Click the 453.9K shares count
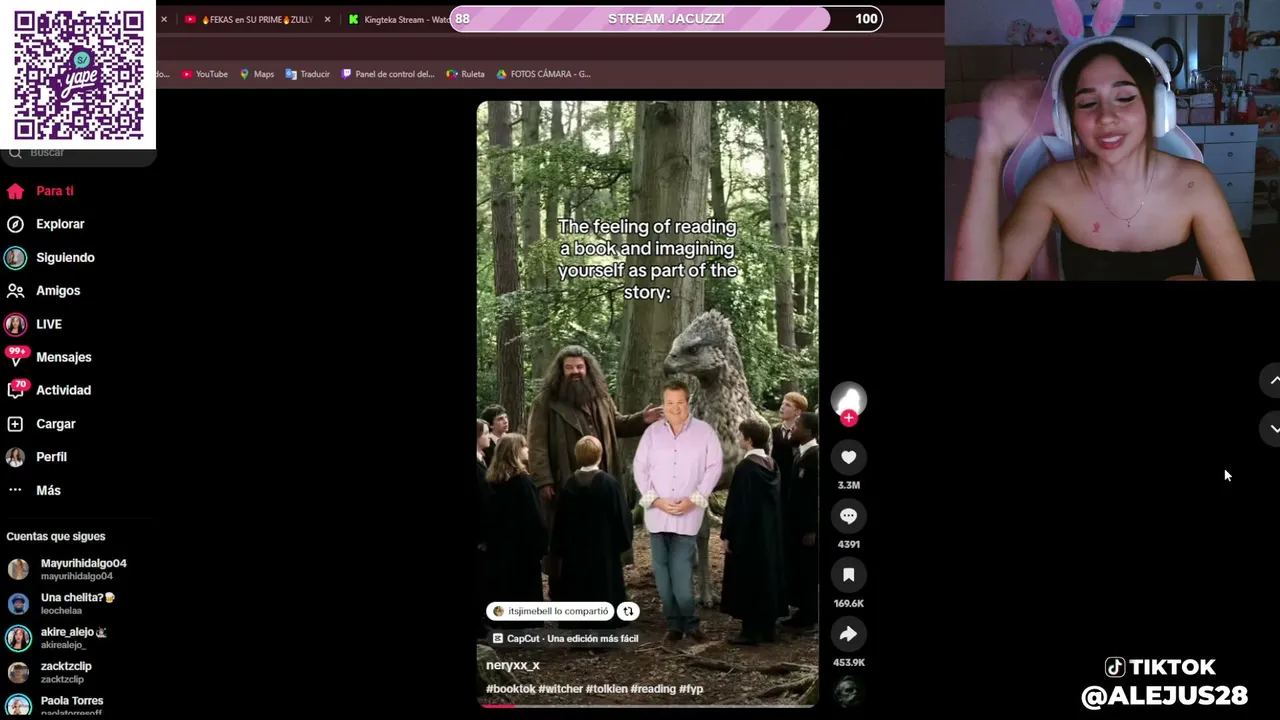The height and width of the screenshot is (720, 1280). 848,662
